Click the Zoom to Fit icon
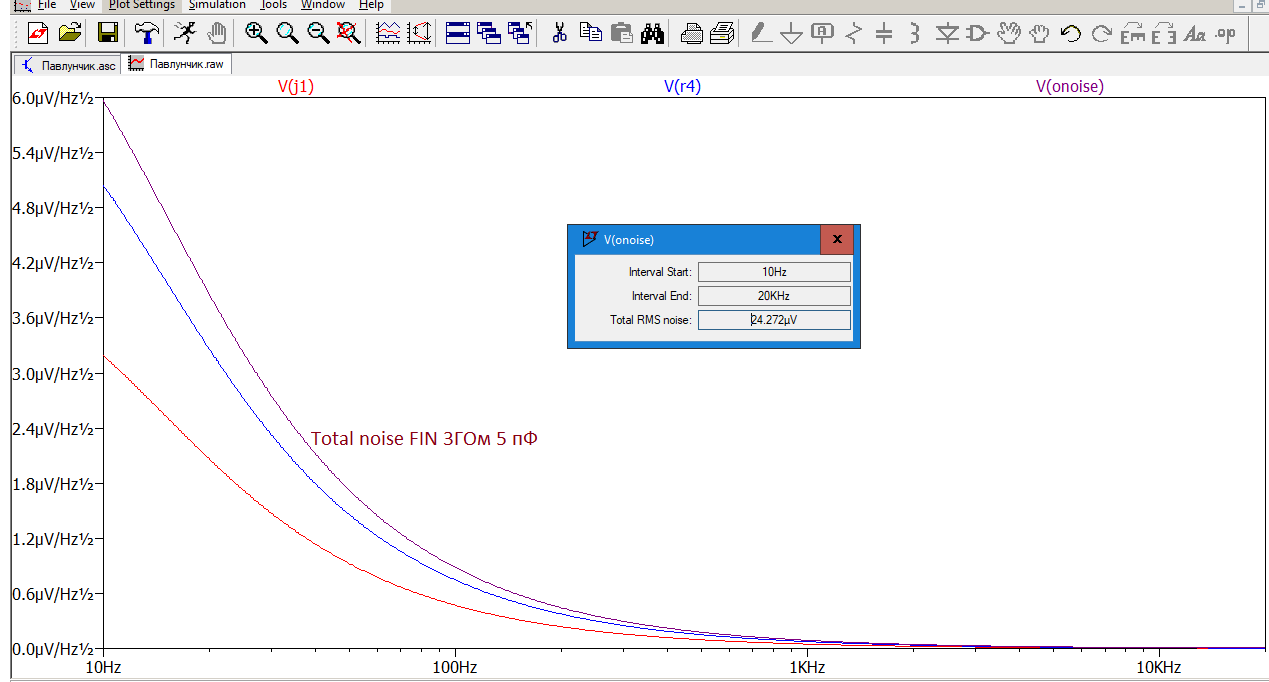The width and height of the screenshot is (1269, 682). pos(348,33)
